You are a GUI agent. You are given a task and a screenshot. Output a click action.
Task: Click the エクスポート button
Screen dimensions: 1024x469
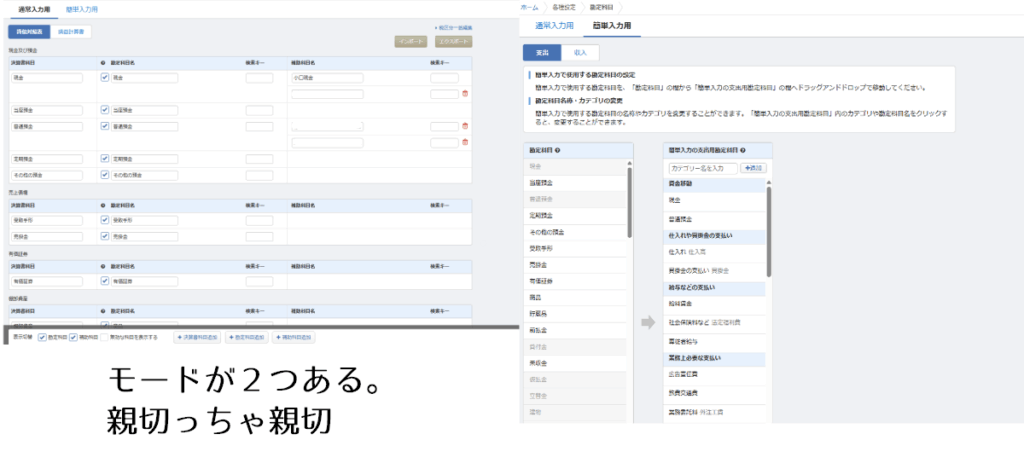coord(455,43)
